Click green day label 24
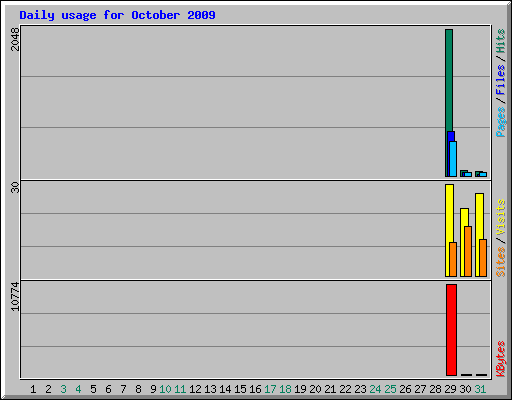The height and width of the screenshot is (400, 512). [x=375, y=389]
